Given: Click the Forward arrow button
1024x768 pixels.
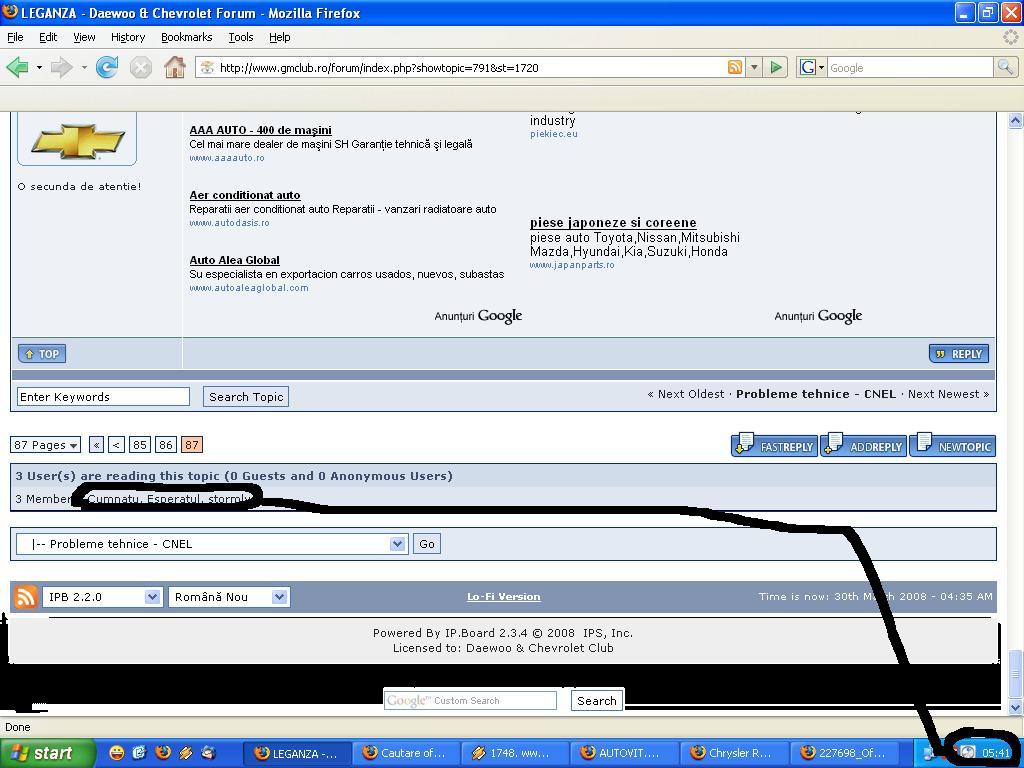Looking at the screenshot, I should (61, 67).
